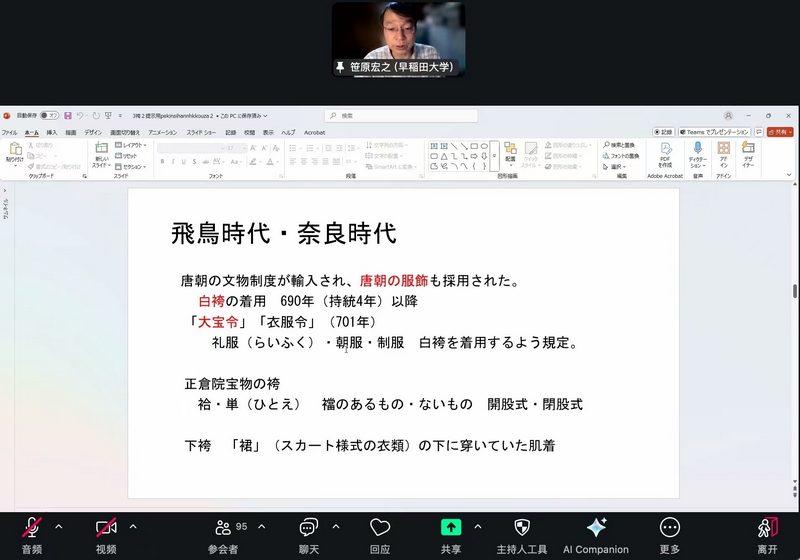Click the reactions (回应) heart icon
The height and width of the screenshot is (560, 800).
380,530
